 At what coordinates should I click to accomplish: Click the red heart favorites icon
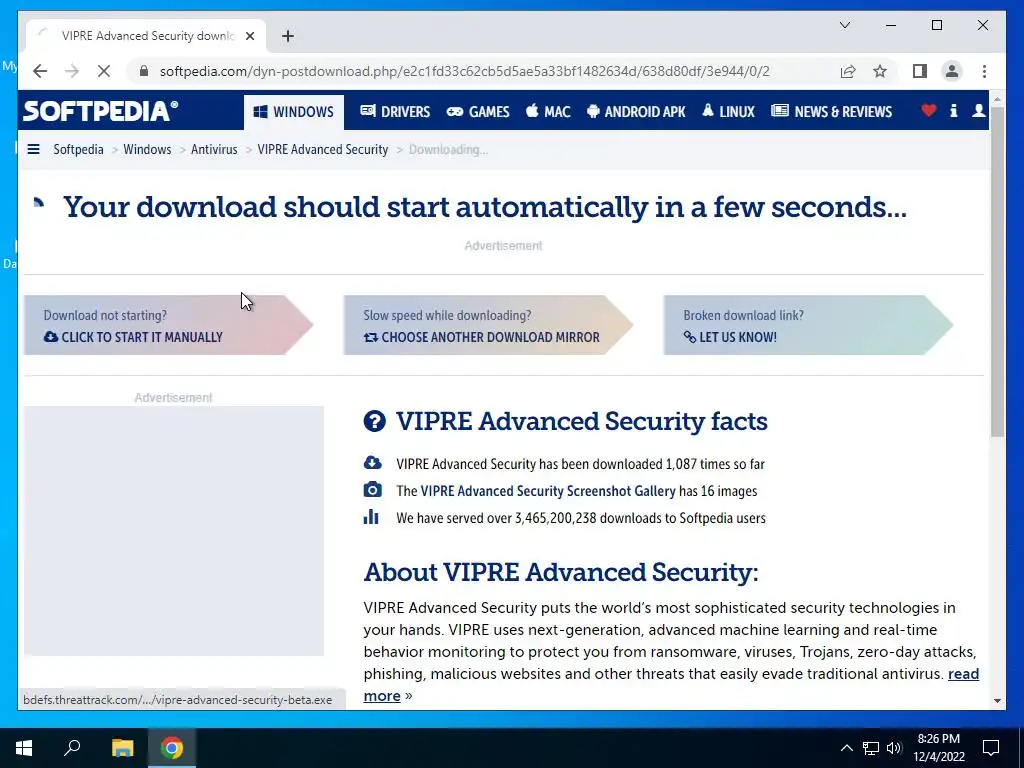click(x=928, y=111)
